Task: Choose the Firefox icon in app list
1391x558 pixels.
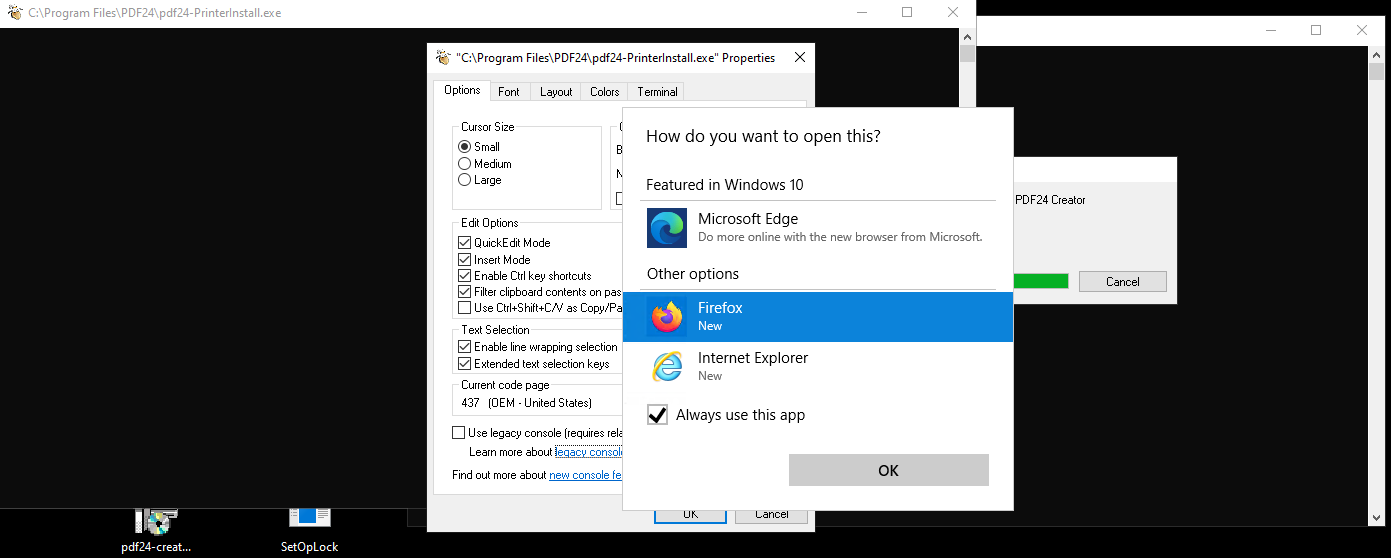Action: [x=667, y=317]
